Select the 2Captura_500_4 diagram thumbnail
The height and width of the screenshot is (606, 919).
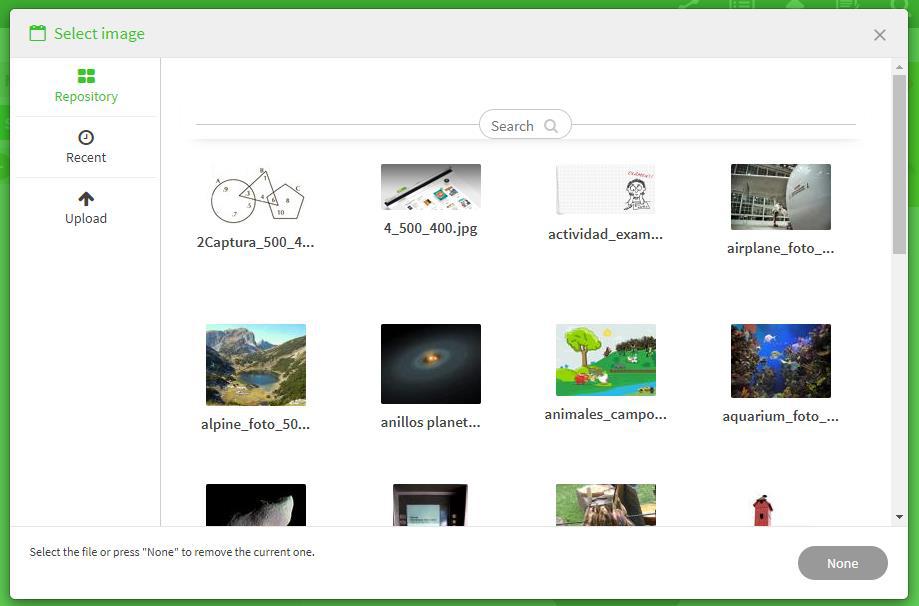pyautogui.click(x=256, y=196)
